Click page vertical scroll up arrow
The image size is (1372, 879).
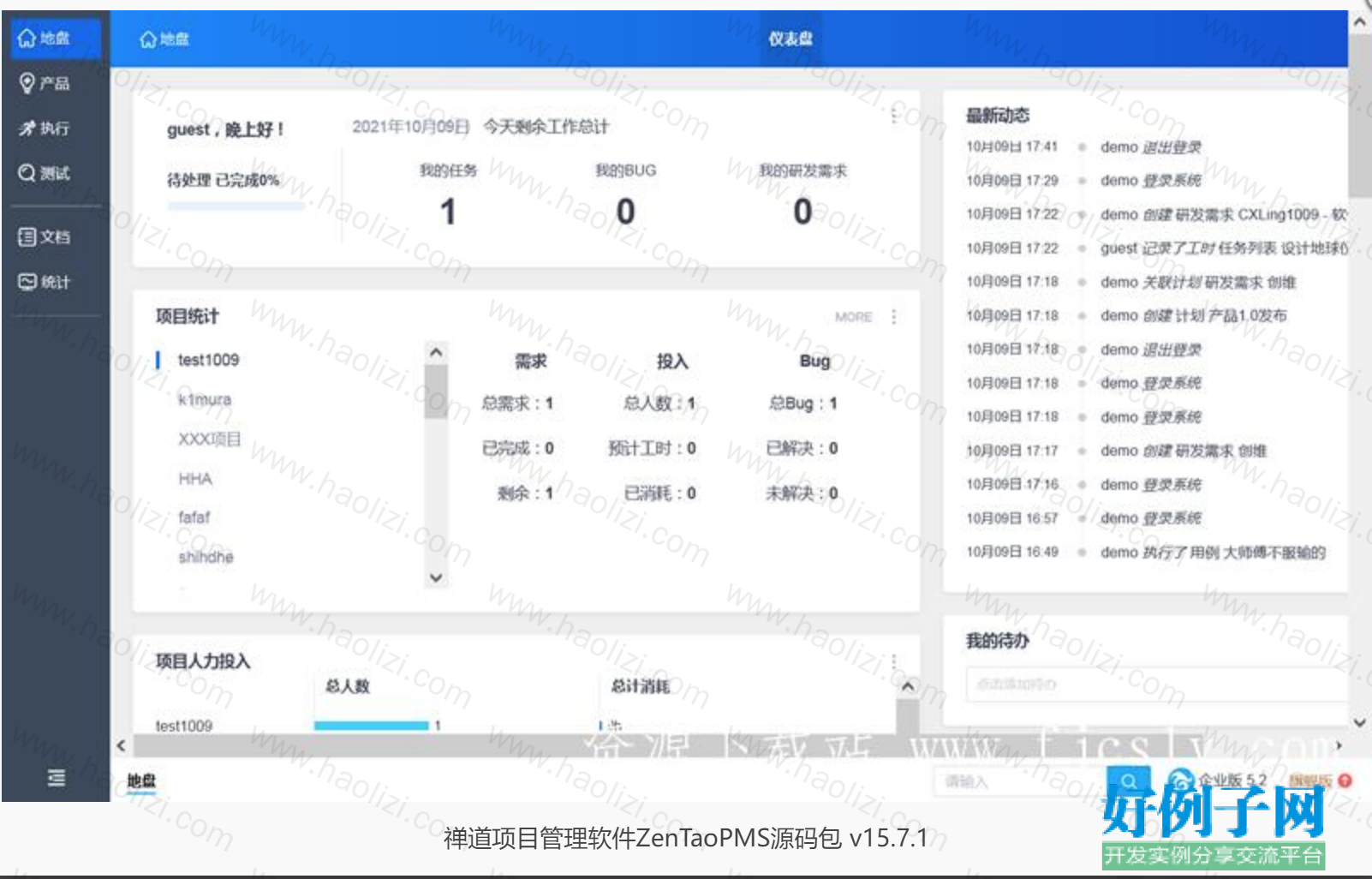click(1360, 22)
